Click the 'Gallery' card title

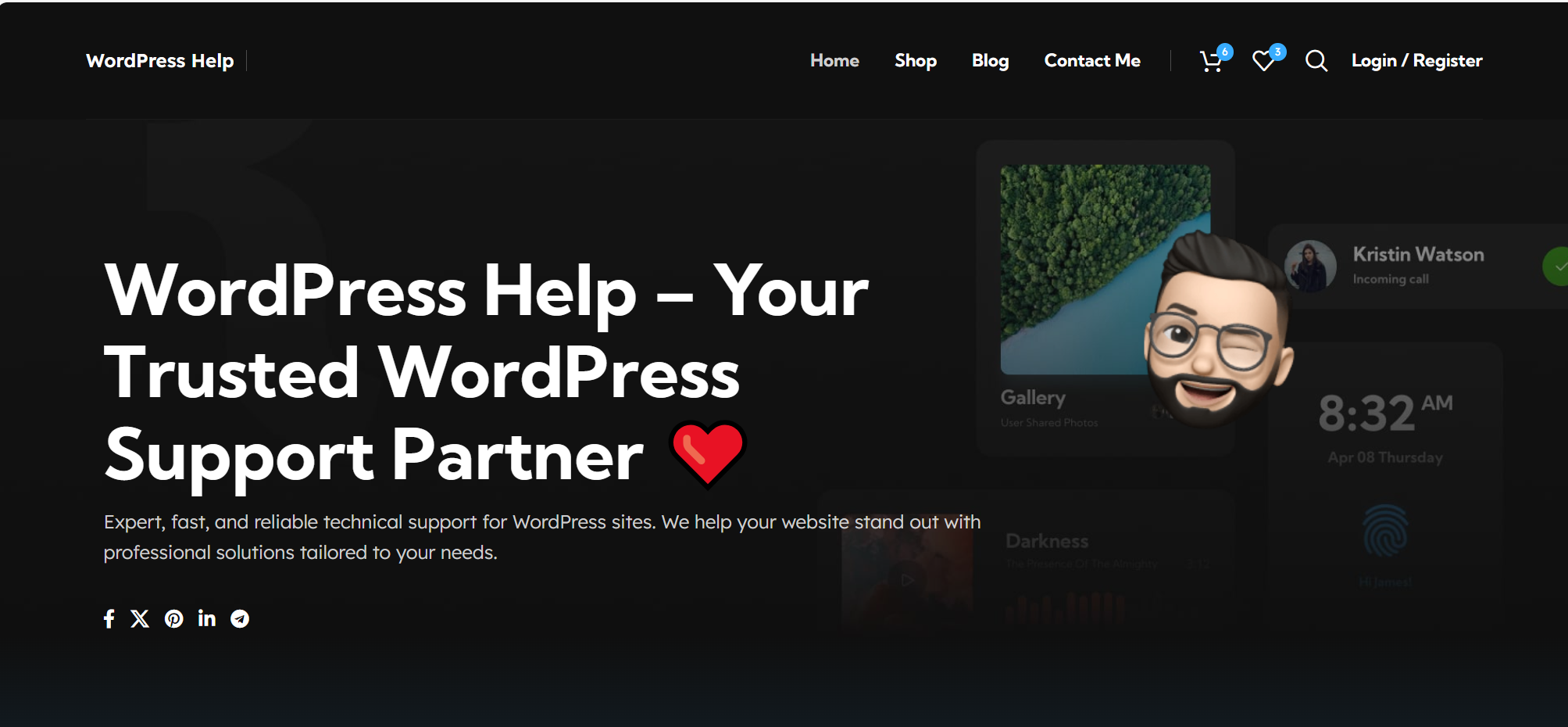point(1033,398)
